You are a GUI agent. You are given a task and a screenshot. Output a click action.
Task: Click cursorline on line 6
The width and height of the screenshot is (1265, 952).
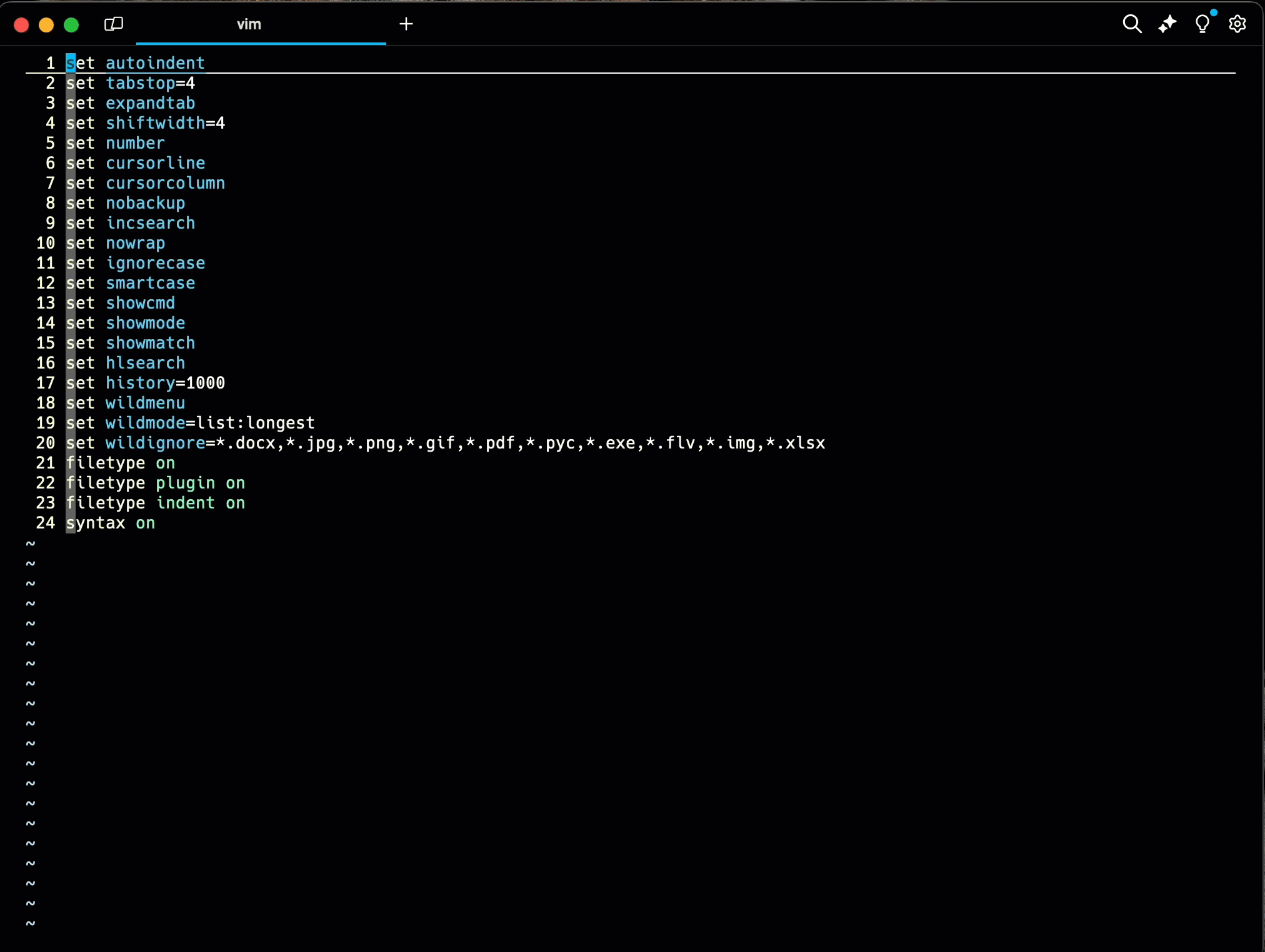155,163
